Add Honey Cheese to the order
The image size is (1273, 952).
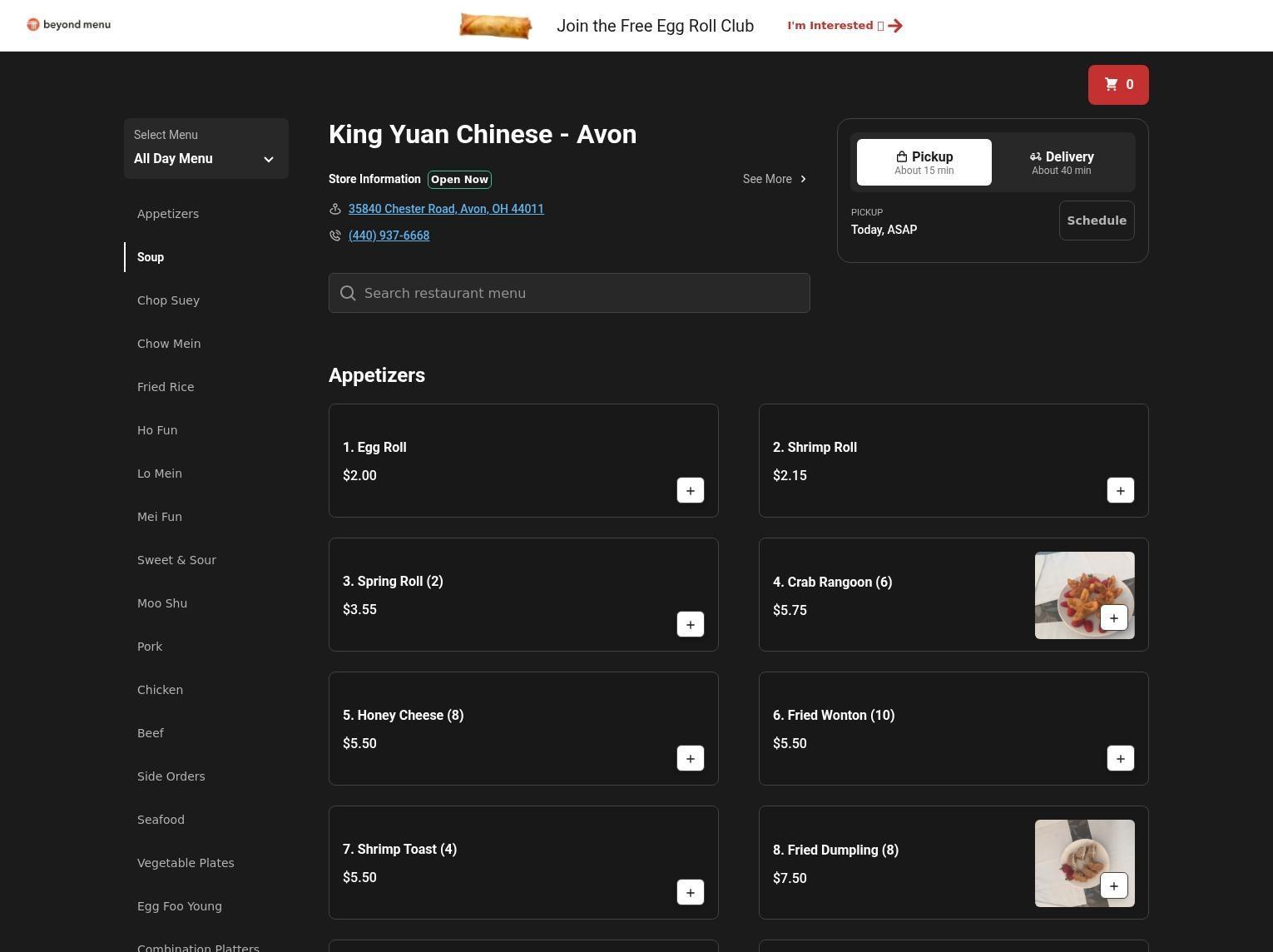click(x=690, y=759)
